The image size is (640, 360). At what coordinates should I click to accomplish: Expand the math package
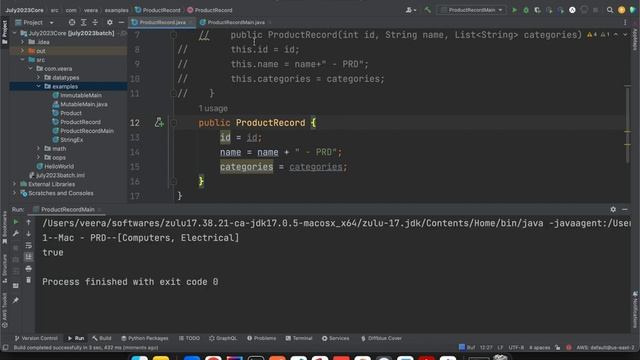(38, 149)
